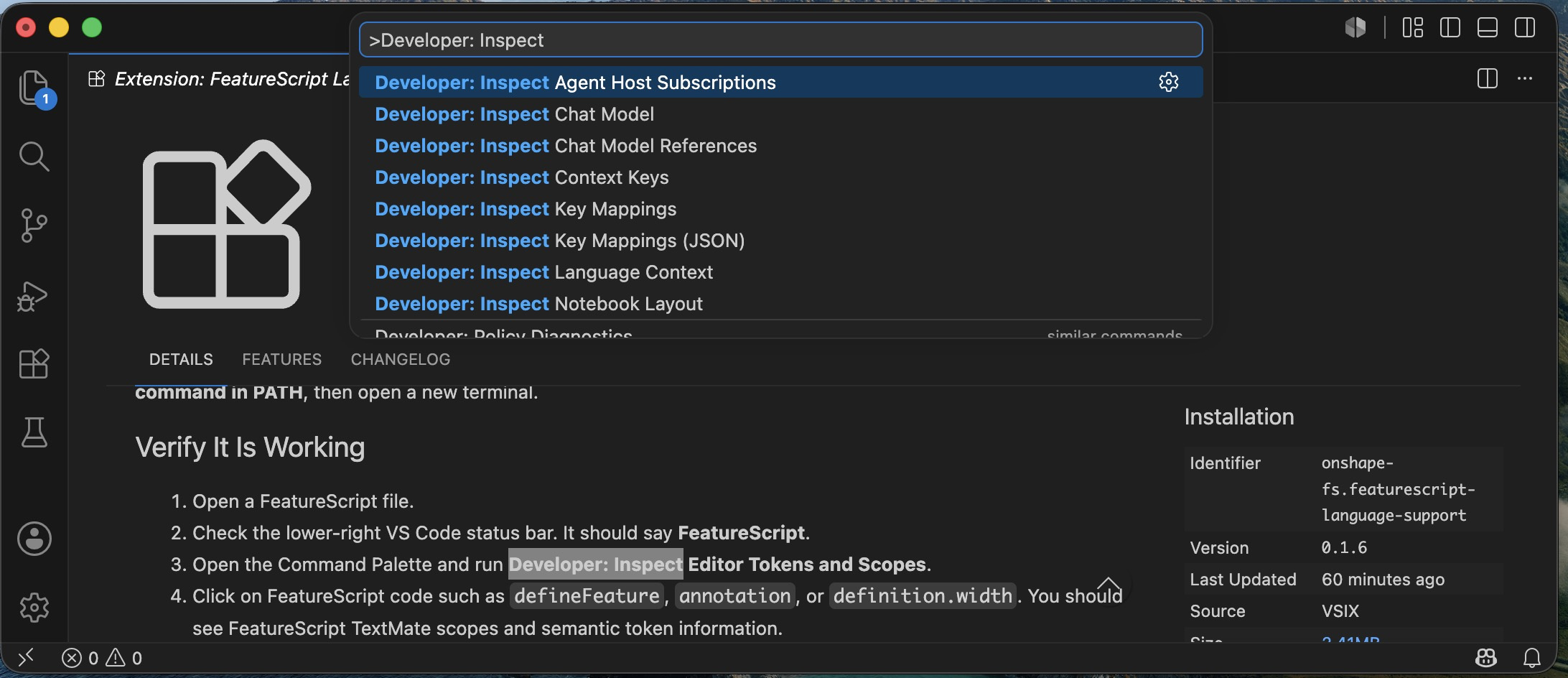Image resolution: width=1568 pixels, height=678 pixels.
Task: Toggle the bottom panel layout button
Action: pyautogui.click(x=1487, y=28)
